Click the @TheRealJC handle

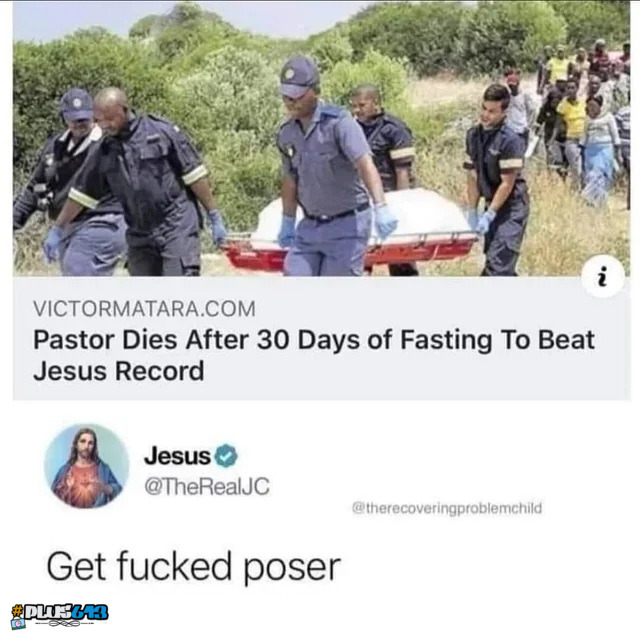coord(207,486)
